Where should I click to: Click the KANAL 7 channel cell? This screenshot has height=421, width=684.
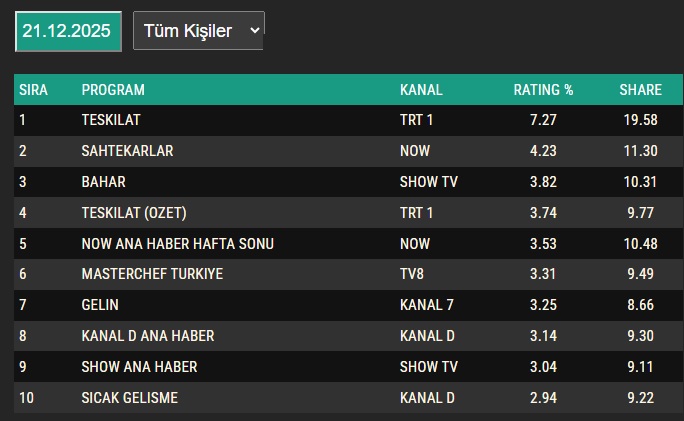[427, 305]
